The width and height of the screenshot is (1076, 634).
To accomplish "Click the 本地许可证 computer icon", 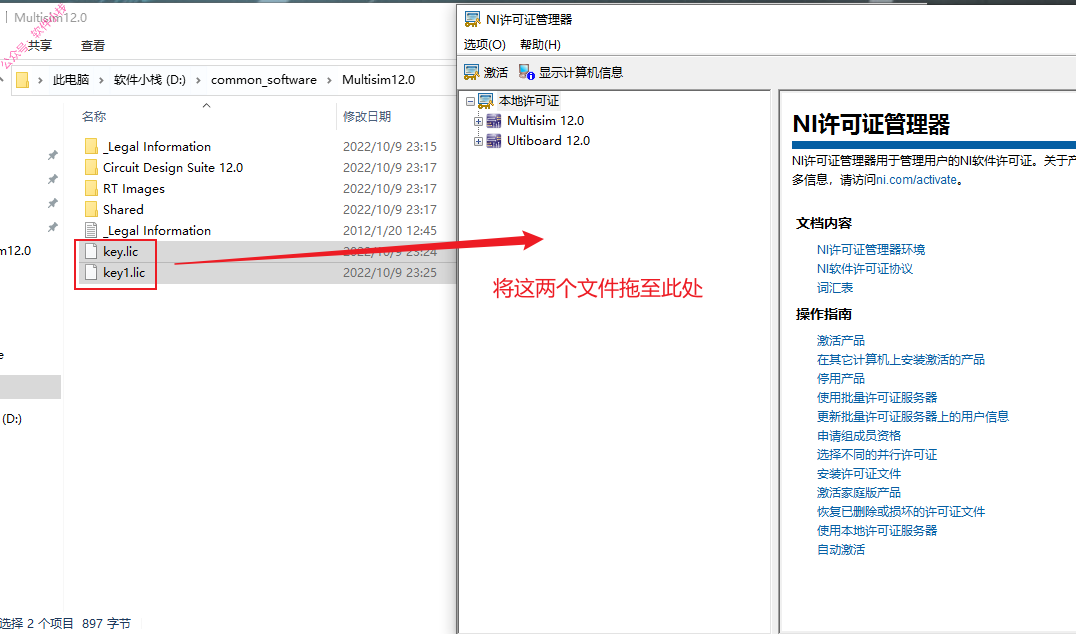I will [486, 101].
